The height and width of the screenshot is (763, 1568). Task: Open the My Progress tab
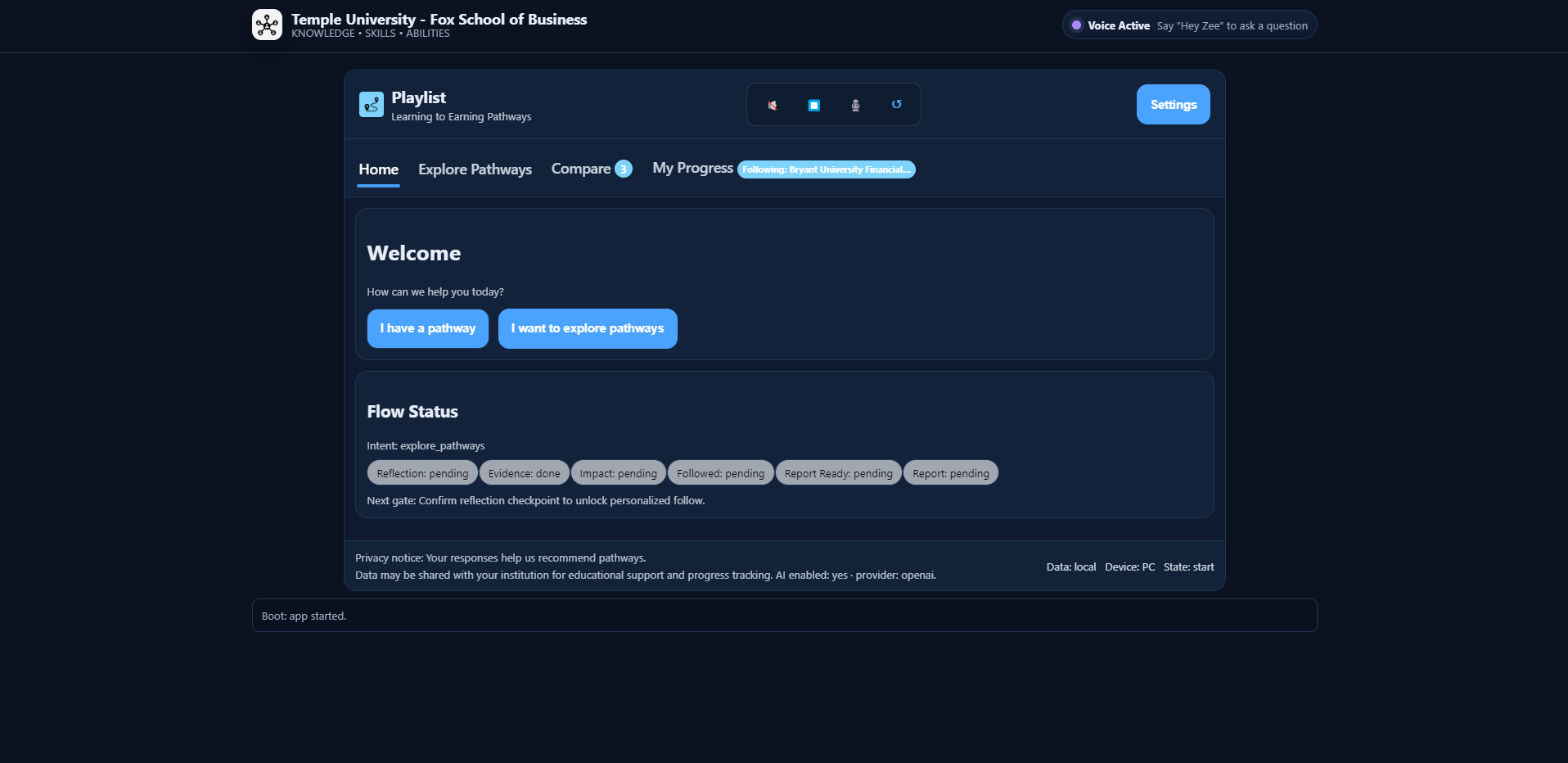pos(692,168)
